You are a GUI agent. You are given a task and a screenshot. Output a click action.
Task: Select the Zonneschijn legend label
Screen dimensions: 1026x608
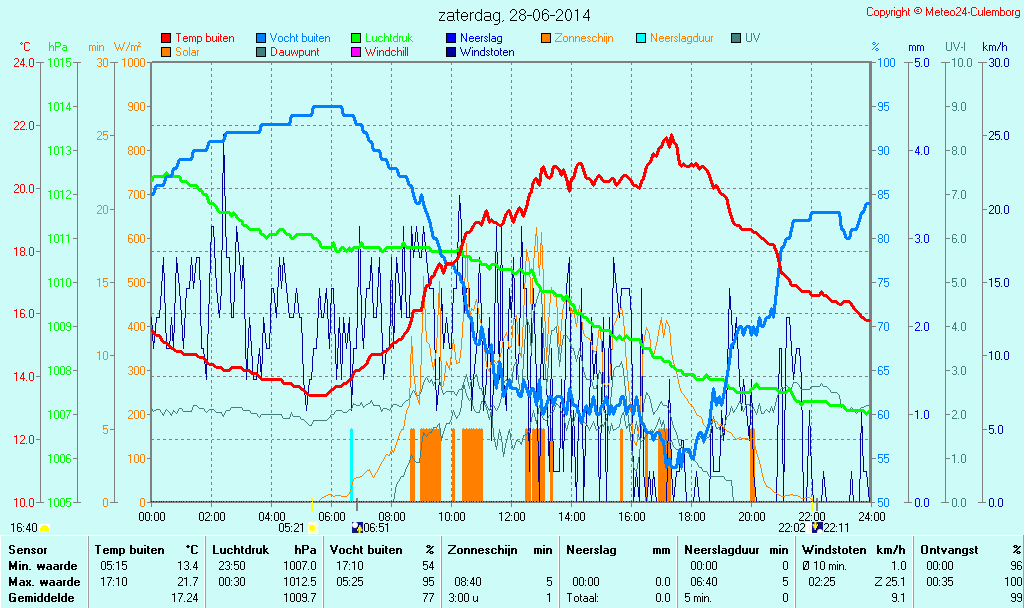click(x=583, y=38)
